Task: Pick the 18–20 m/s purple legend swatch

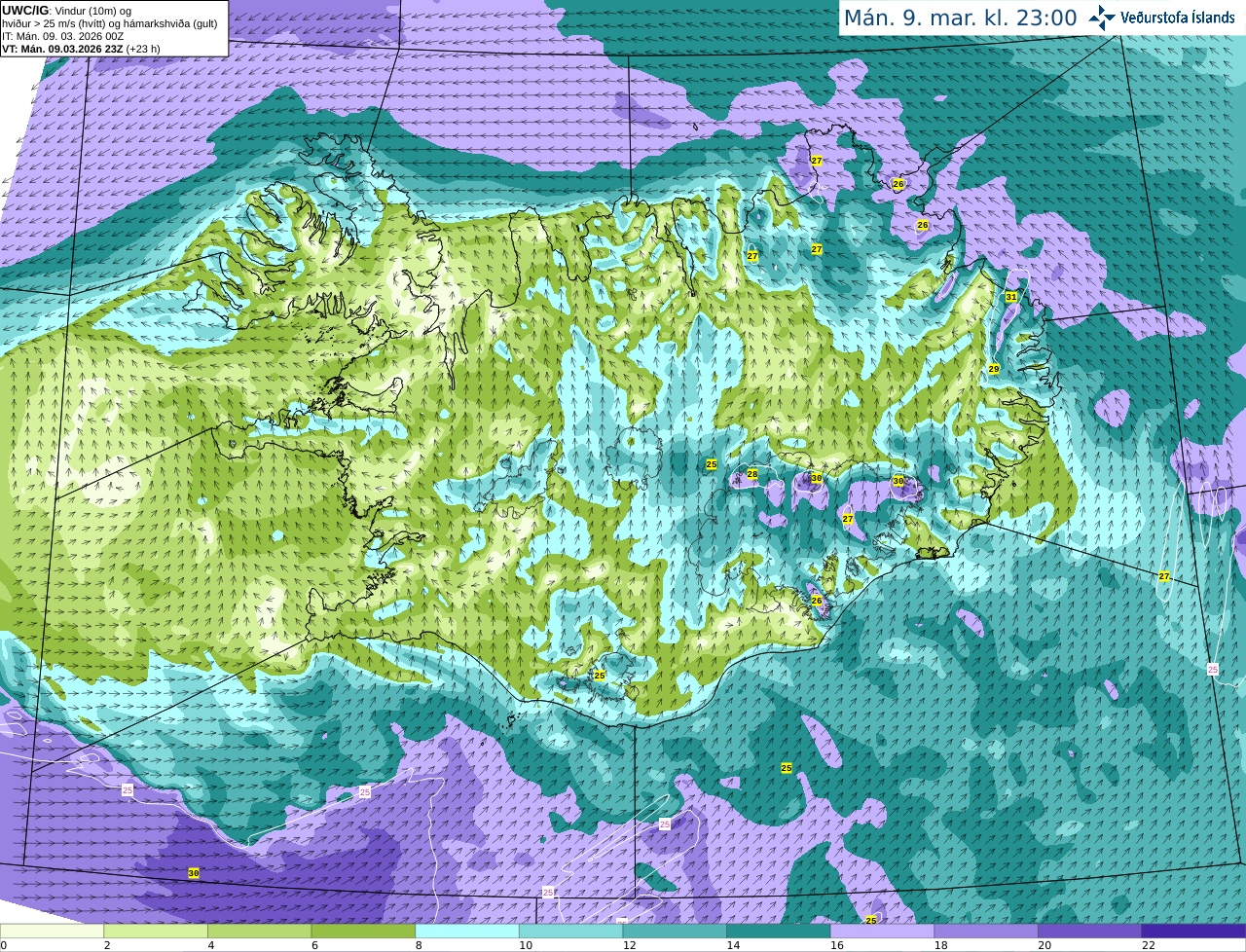Action: coord(986,931)
